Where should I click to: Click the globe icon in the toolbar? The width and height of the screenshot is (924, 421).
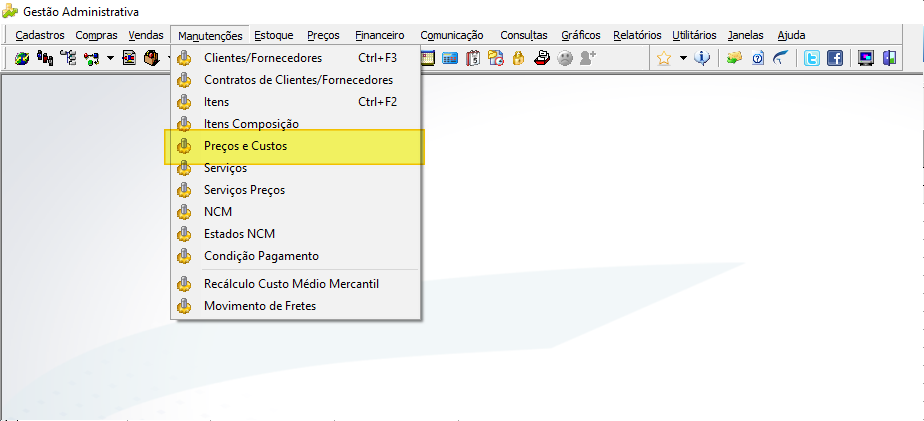pos(22,58)
